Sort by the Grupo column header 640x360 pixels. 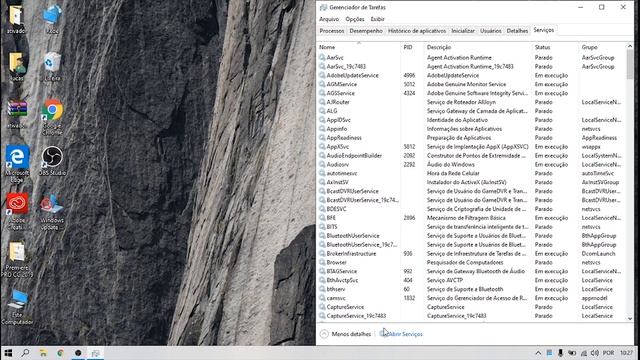pos(602,47)
